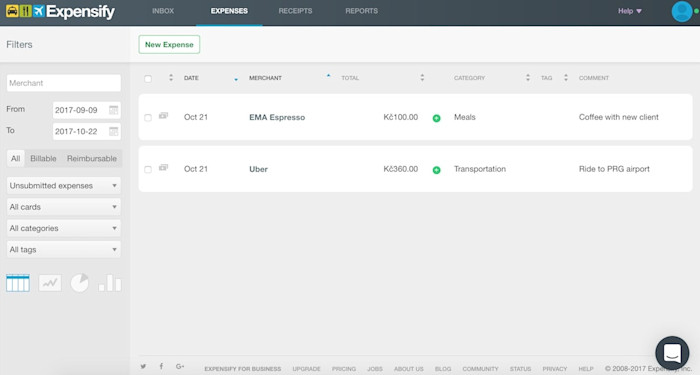700x375 pixels.
Task: Click the Merchant filter input field
Action: coord(64,83)
